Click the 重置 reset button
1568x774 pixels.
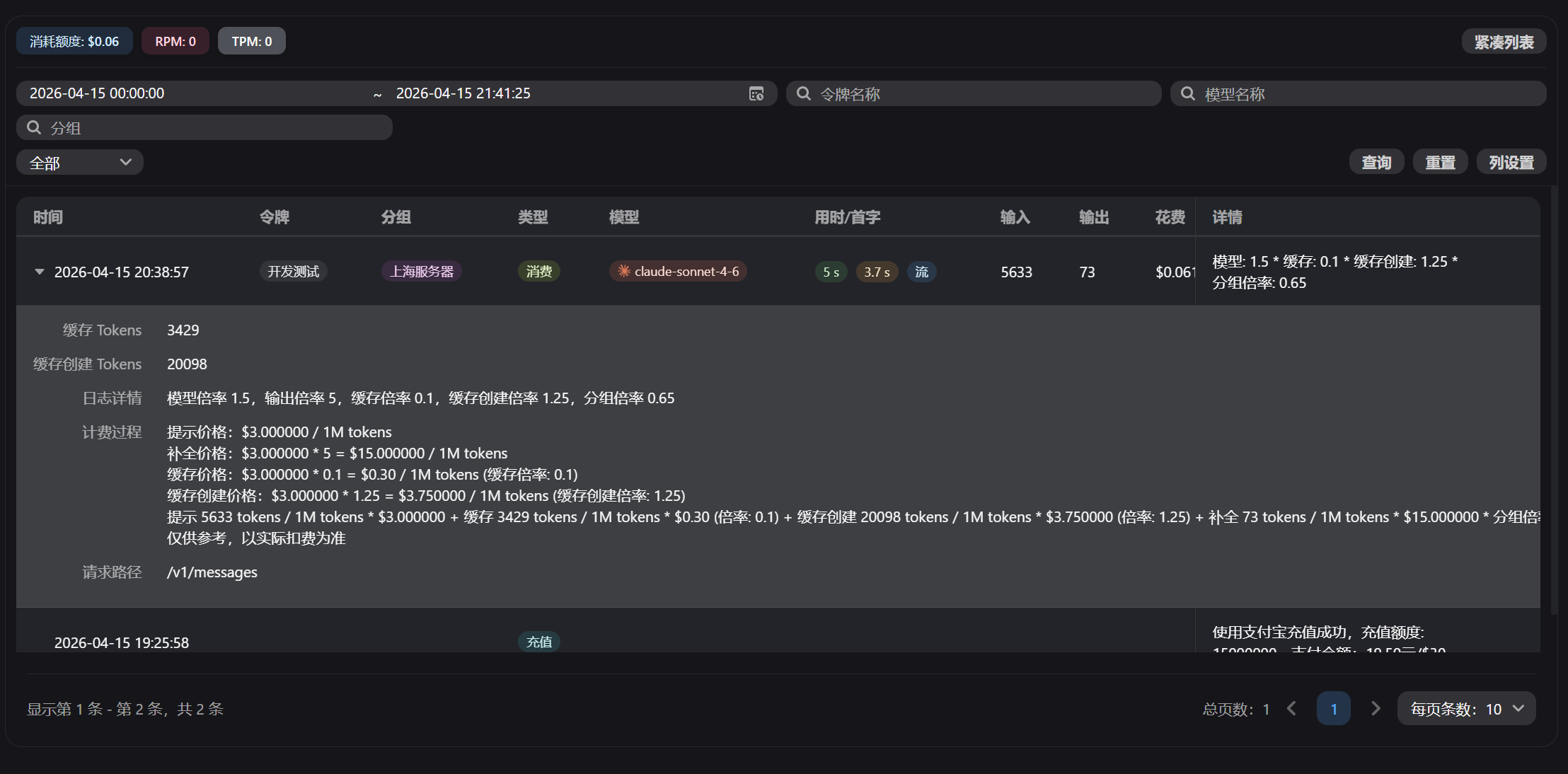1440,163
